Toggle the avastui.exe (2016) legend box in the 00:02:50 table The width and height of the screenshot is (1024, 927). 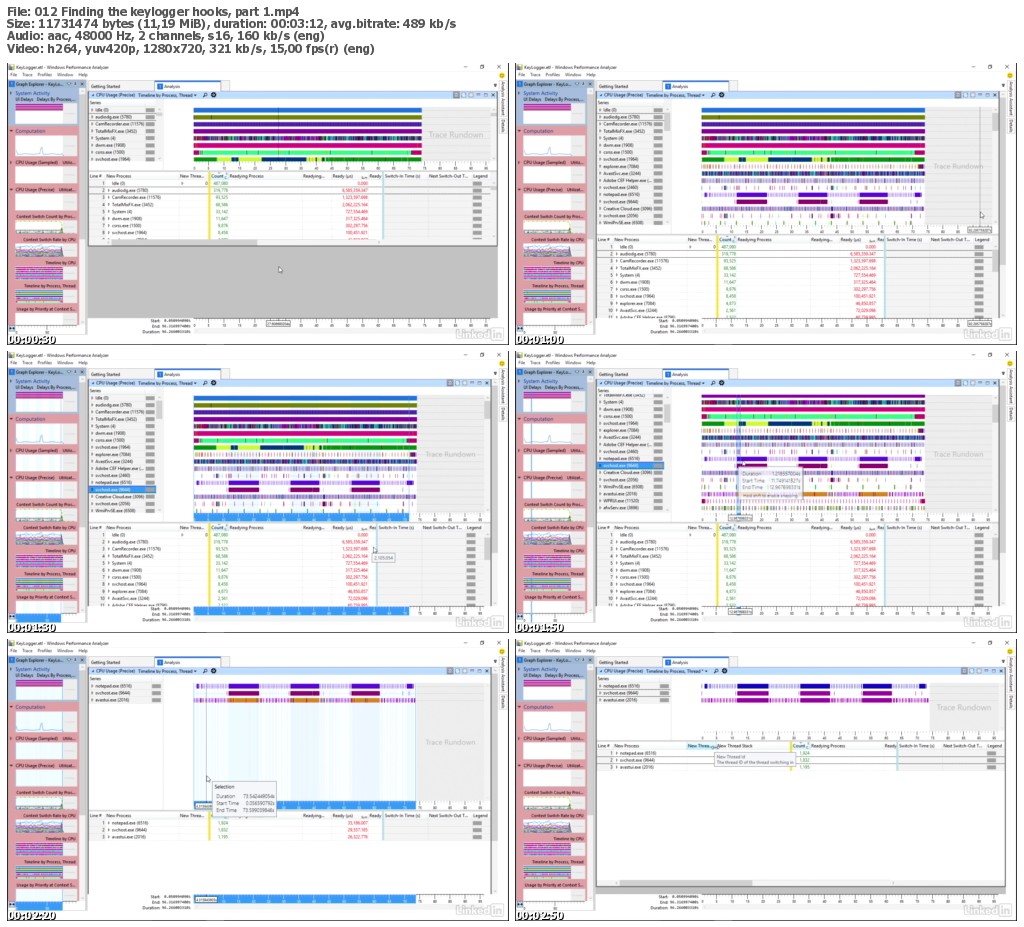pyautogui.click(x=992, y=767)
